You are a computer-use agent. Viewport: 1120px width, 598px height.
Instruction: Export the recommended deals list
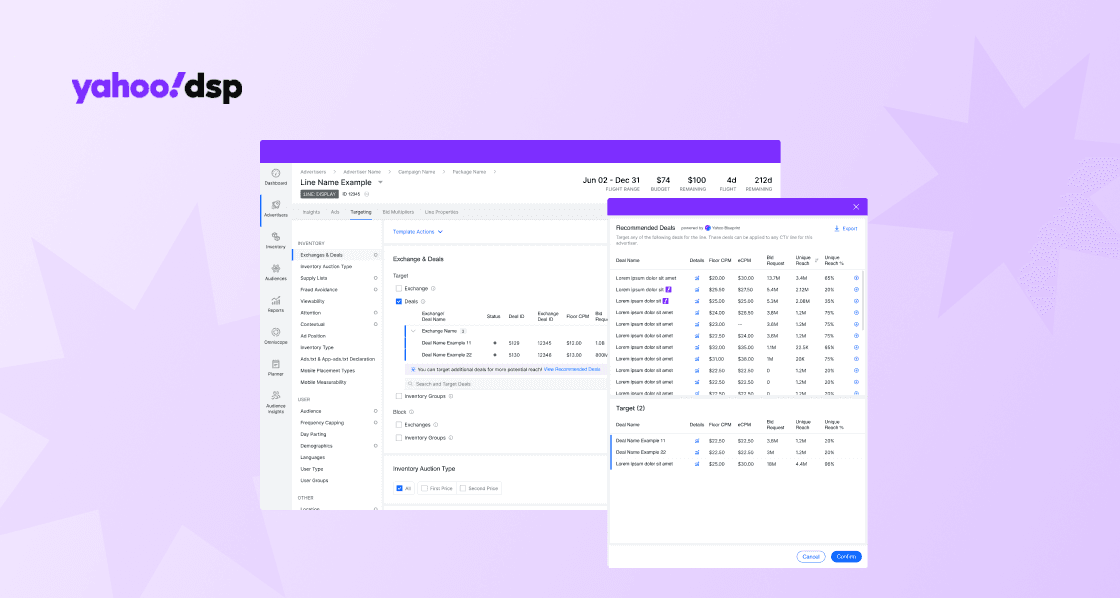pyautogui.click(x=846, y=229)
